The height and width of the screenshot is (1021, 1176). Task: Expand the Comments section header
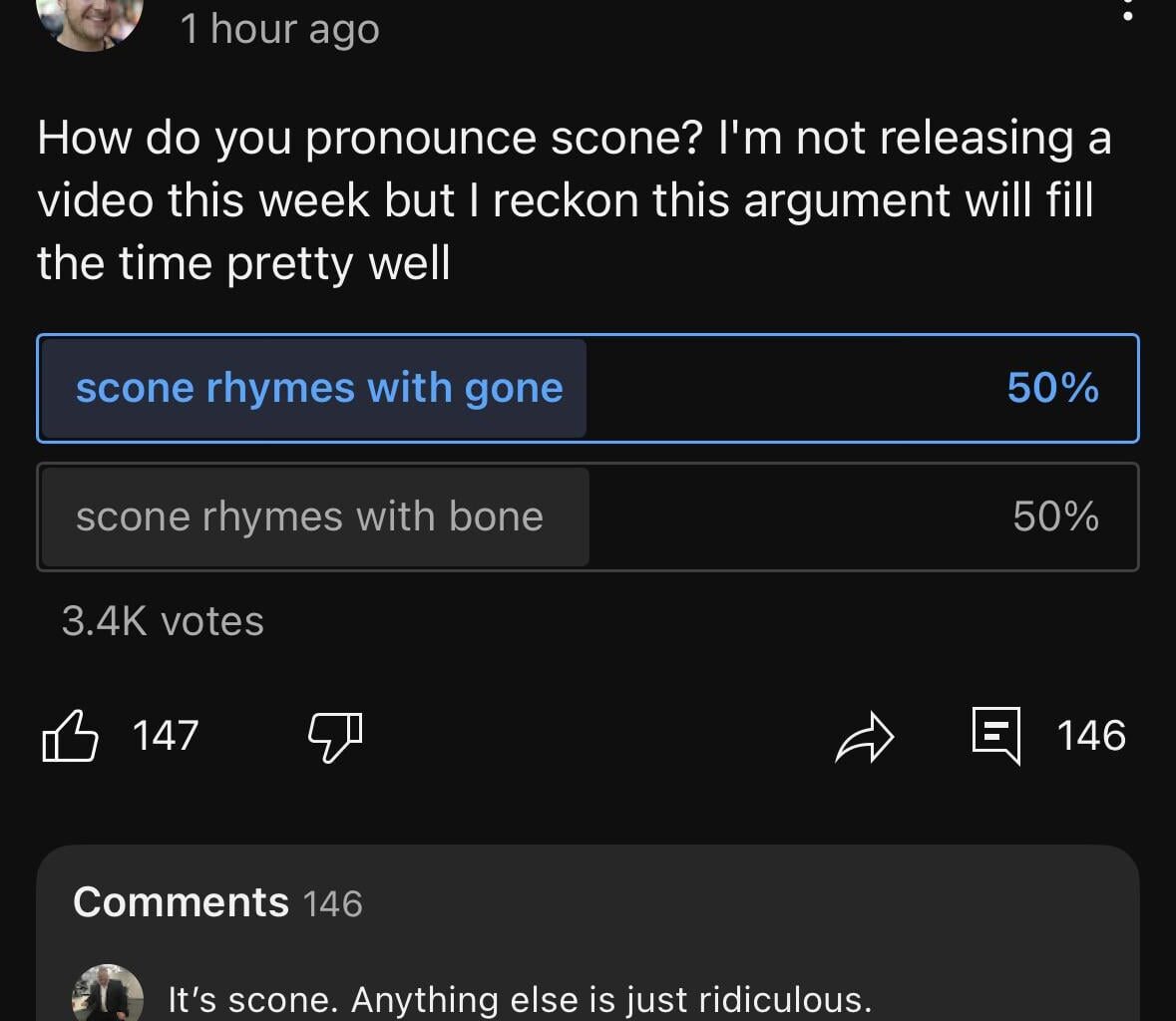click(x=181, y=902)
